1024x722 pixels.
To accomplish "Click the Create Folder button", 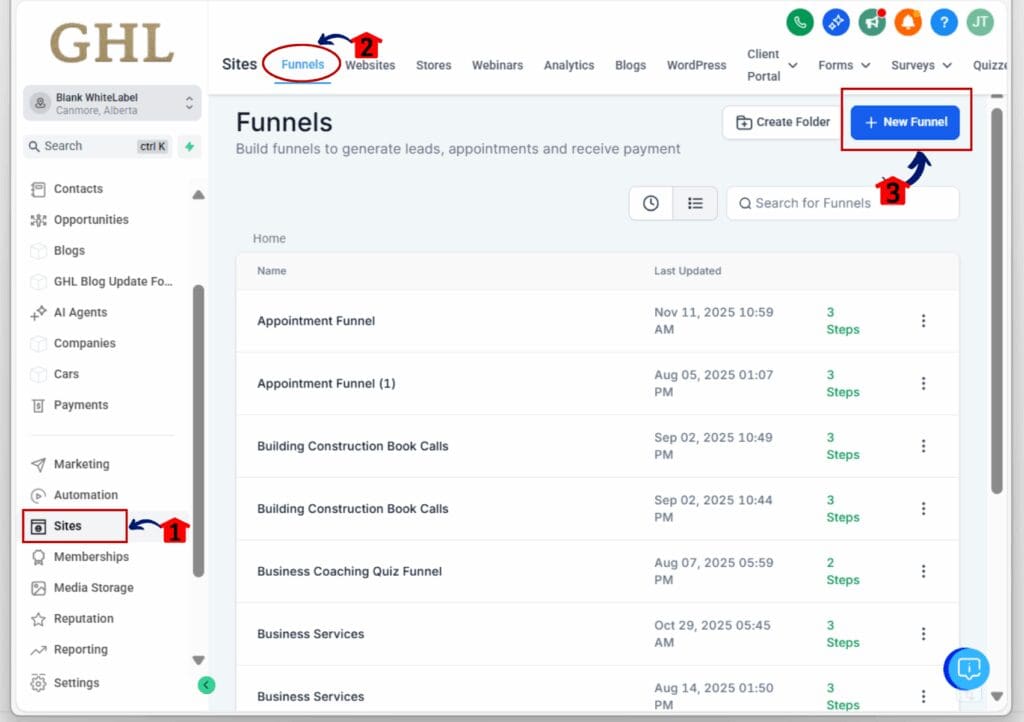I will (x=782, y=122).
